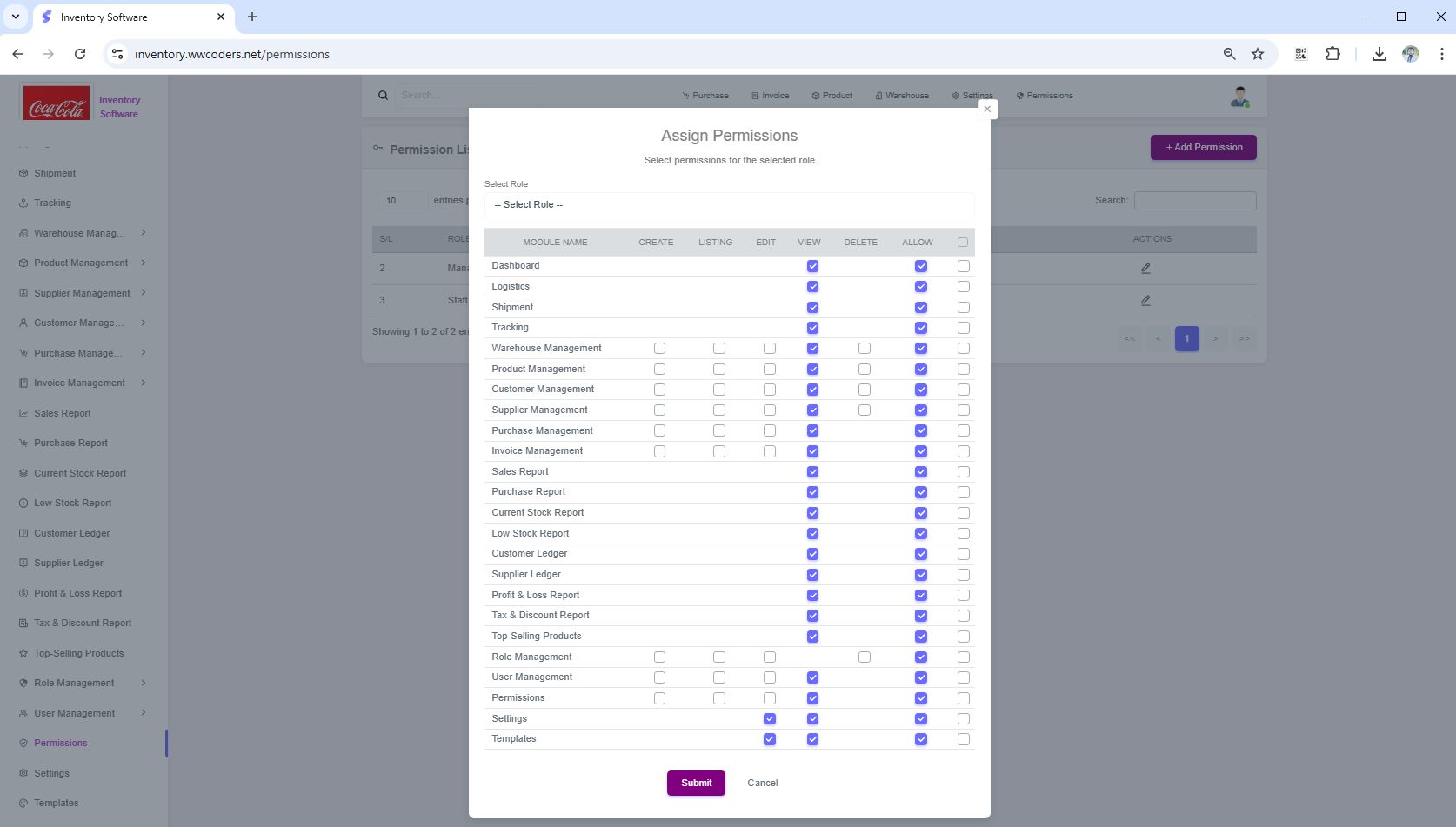Check Listing permission for Product Management
Screen dimensions: 1456x827
[718, 369]
